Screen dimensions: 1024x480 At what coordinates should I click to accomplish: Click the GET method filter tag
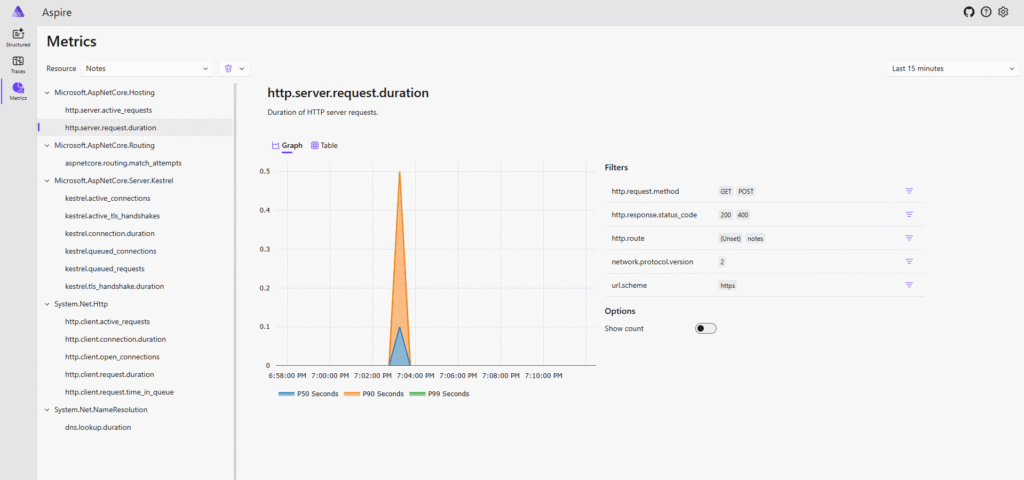[726, 191]
